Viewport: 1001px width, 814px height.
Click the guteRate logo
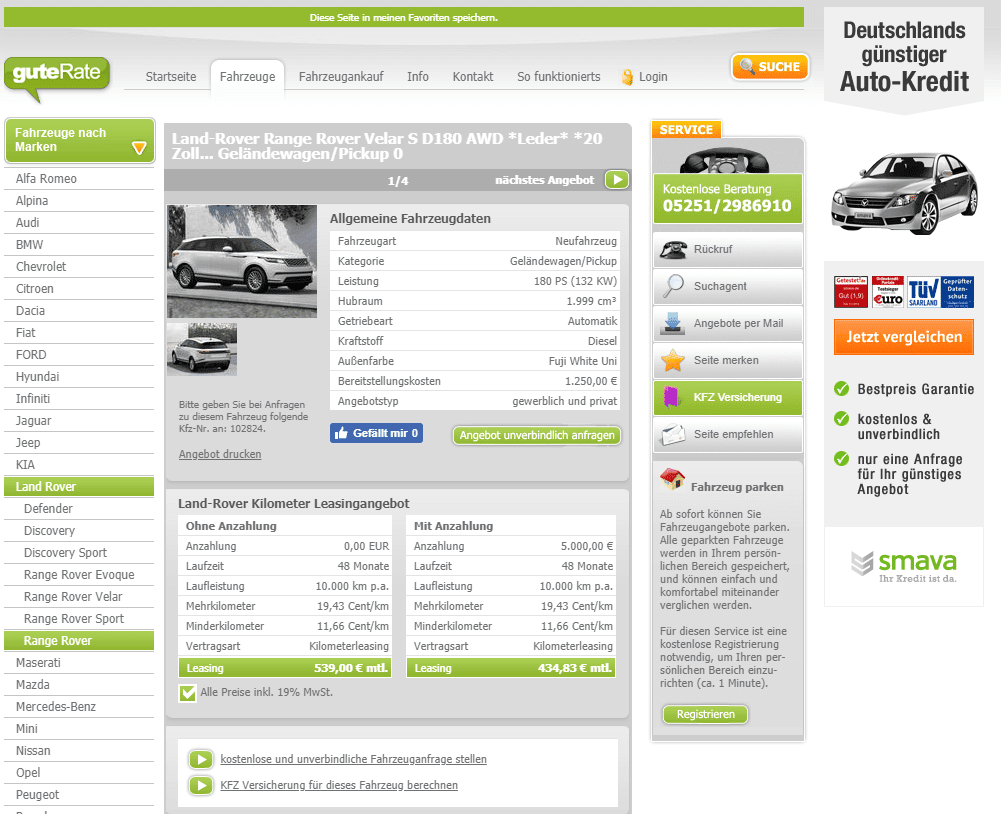point(57,78)
